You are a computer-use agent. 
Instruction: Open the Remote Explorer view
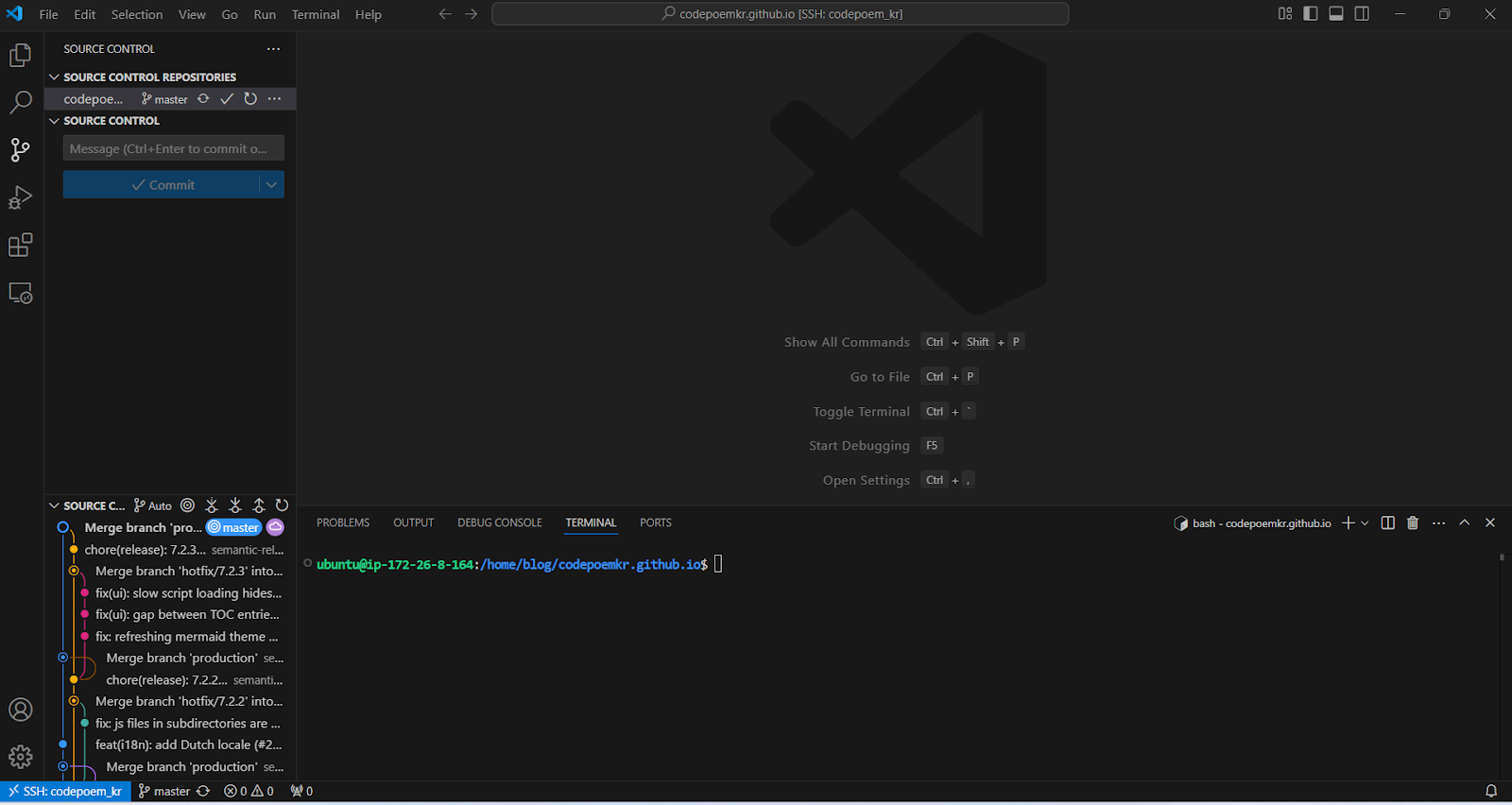(21, 294)
